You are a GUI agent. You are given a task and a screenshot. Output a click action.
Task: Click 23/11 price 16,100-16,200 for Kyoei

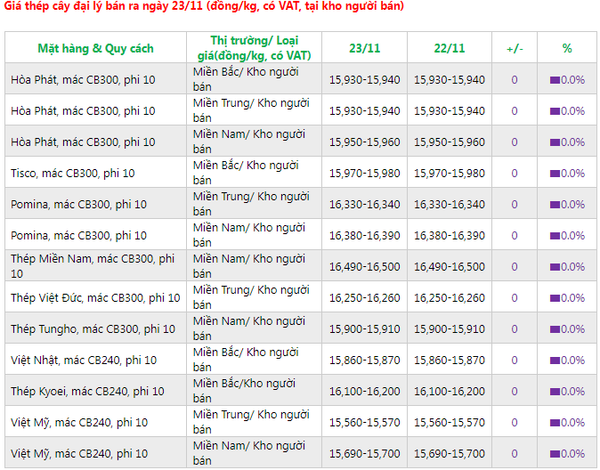(365, 392)
